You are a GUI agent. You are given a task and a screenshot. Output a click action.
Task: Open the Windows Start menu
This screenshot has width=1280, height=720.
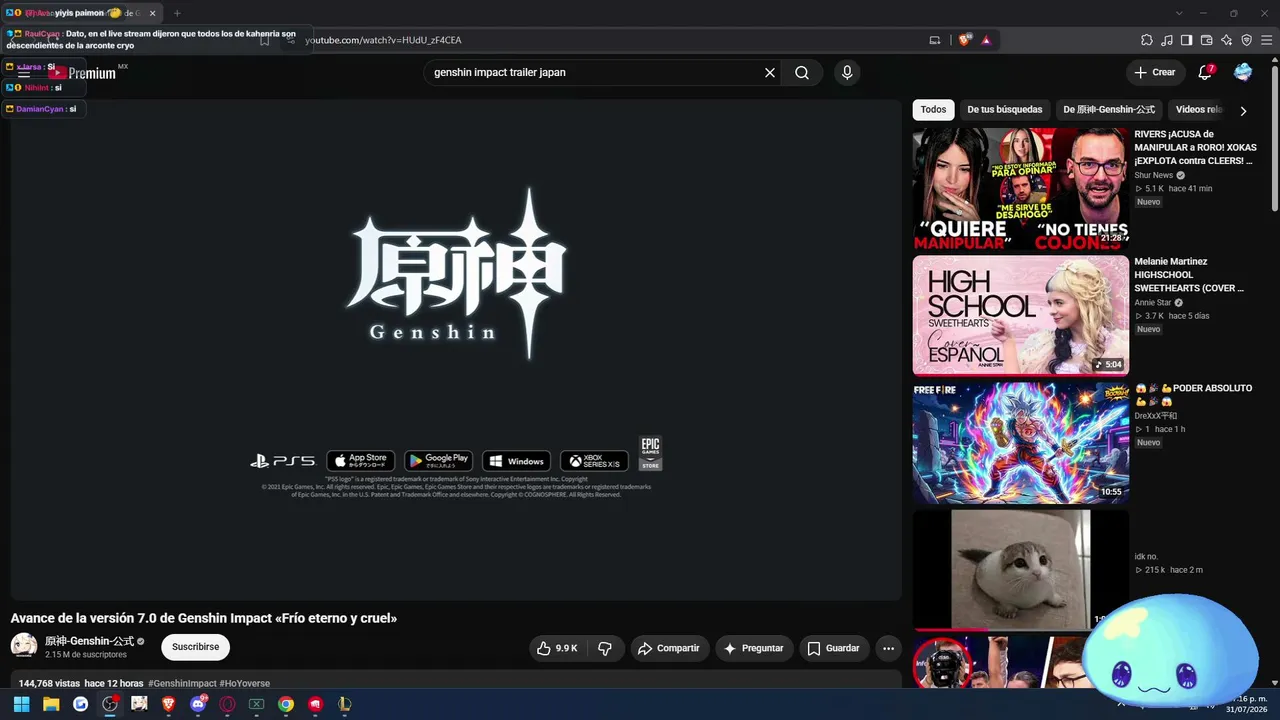point(21,704)
